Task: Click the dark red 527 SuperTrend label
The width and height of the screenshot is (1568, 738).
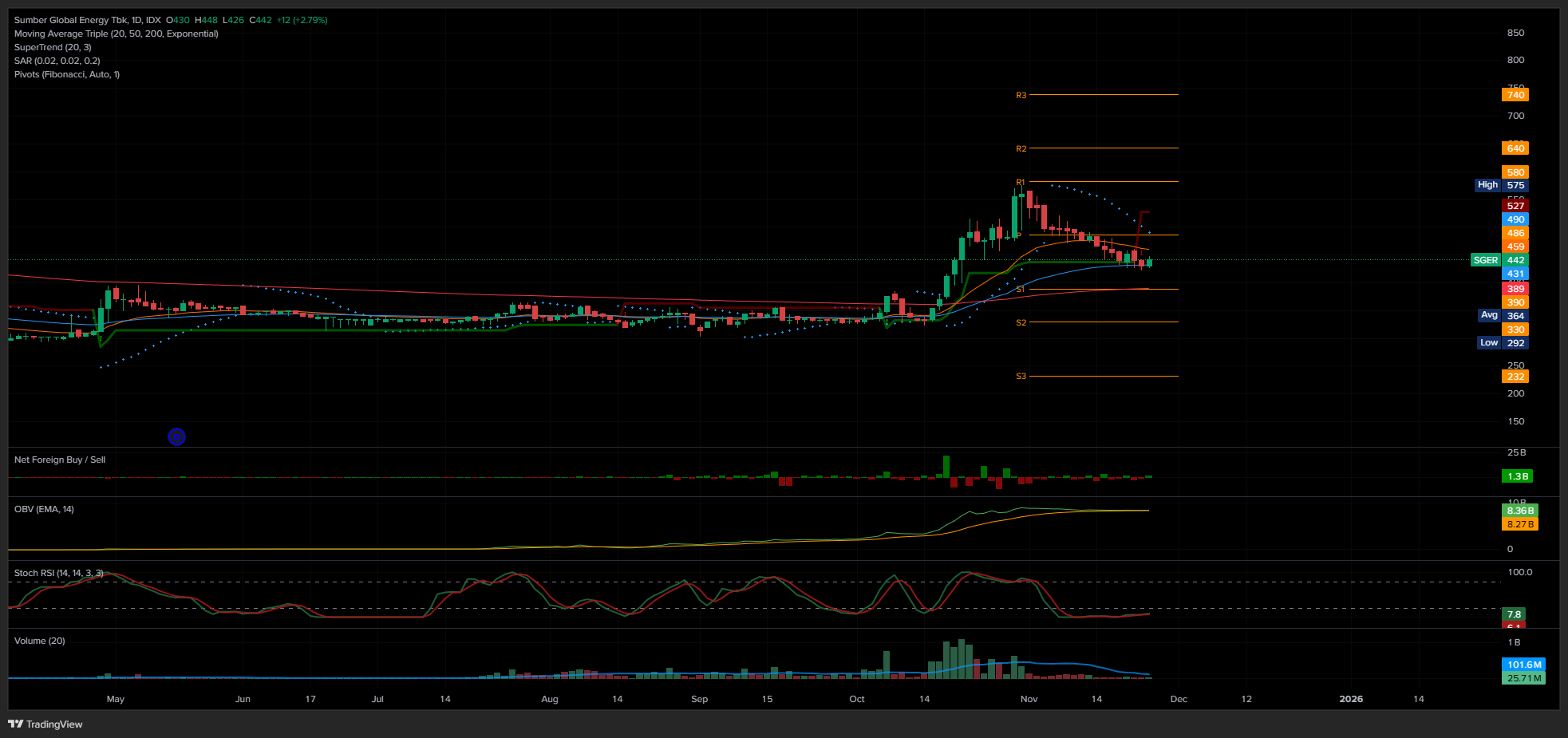Action: (x=1515, y=206)
